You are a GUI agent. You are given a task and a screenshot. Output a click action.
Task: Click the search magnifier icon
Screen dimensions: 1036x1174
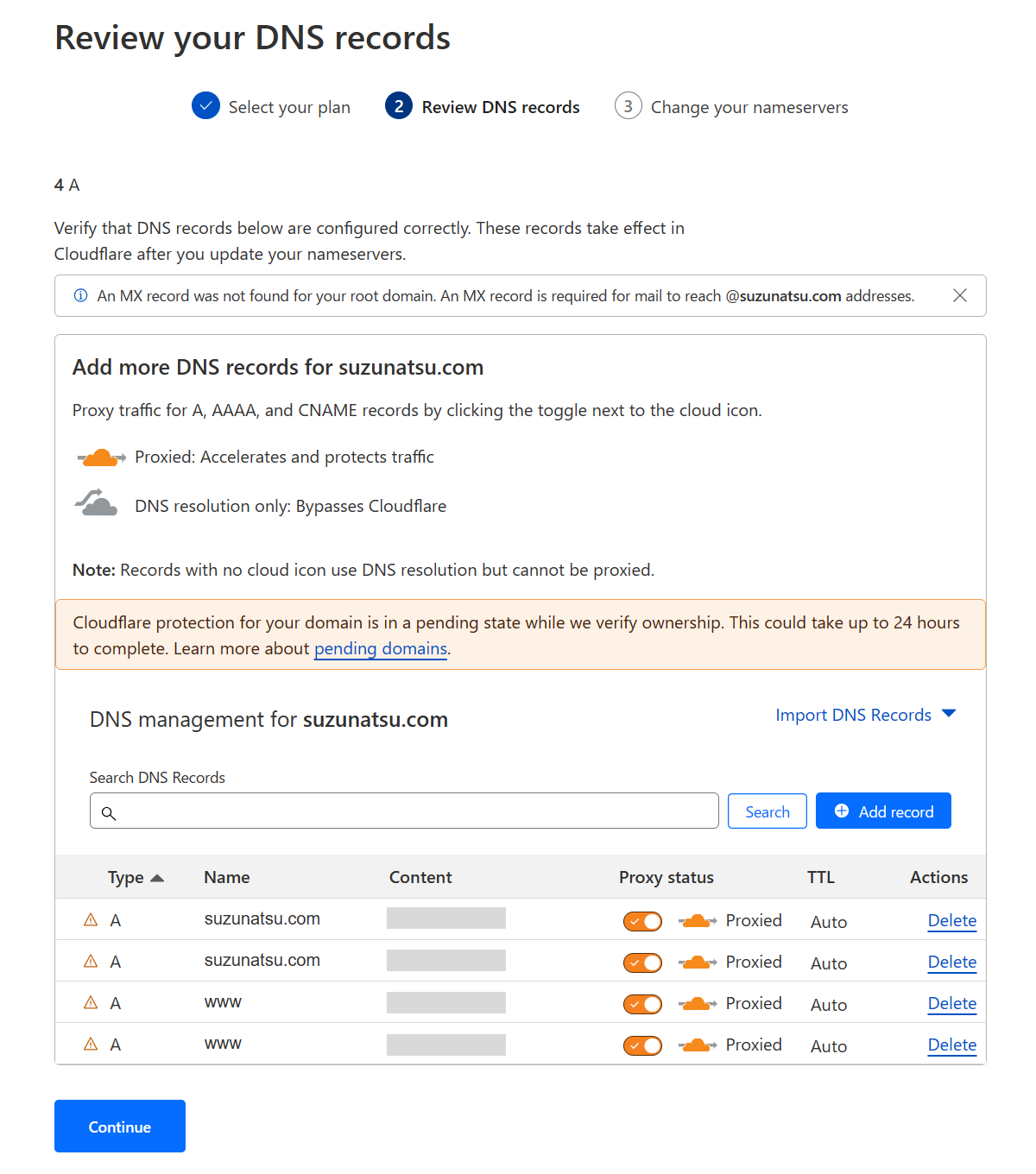(109, 813)
